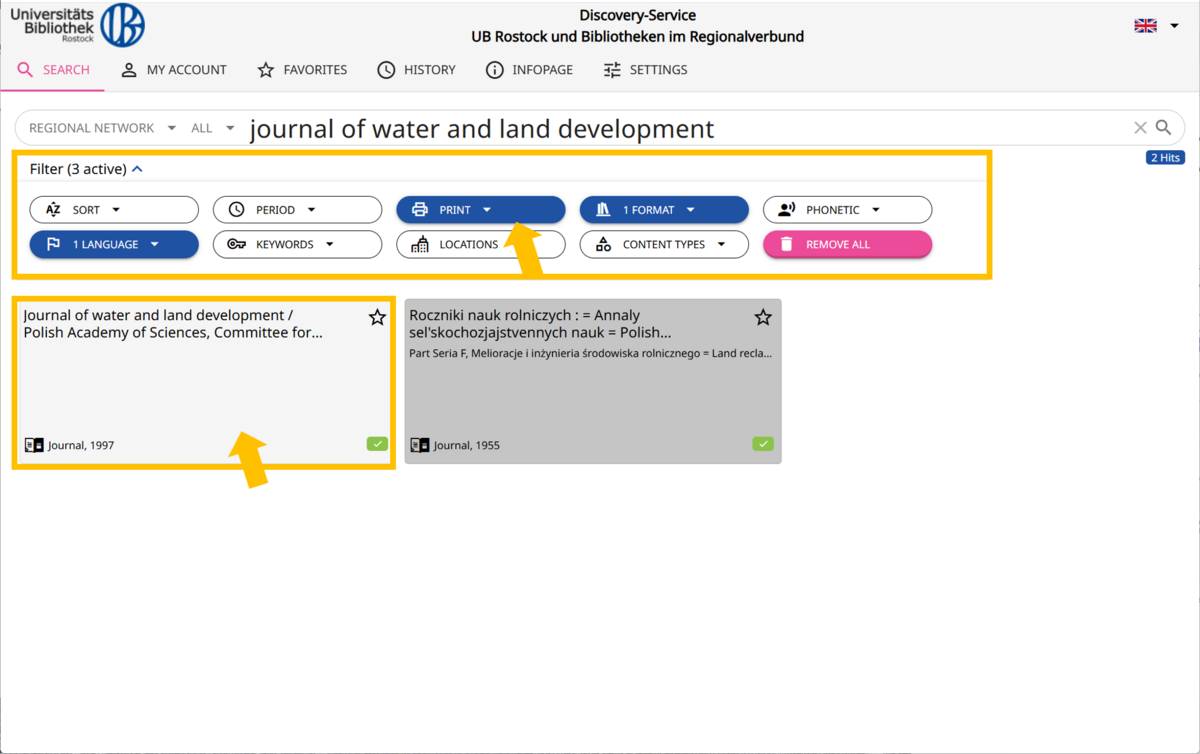
Task: Open the Settings tab
Action: tap(645, 70)
